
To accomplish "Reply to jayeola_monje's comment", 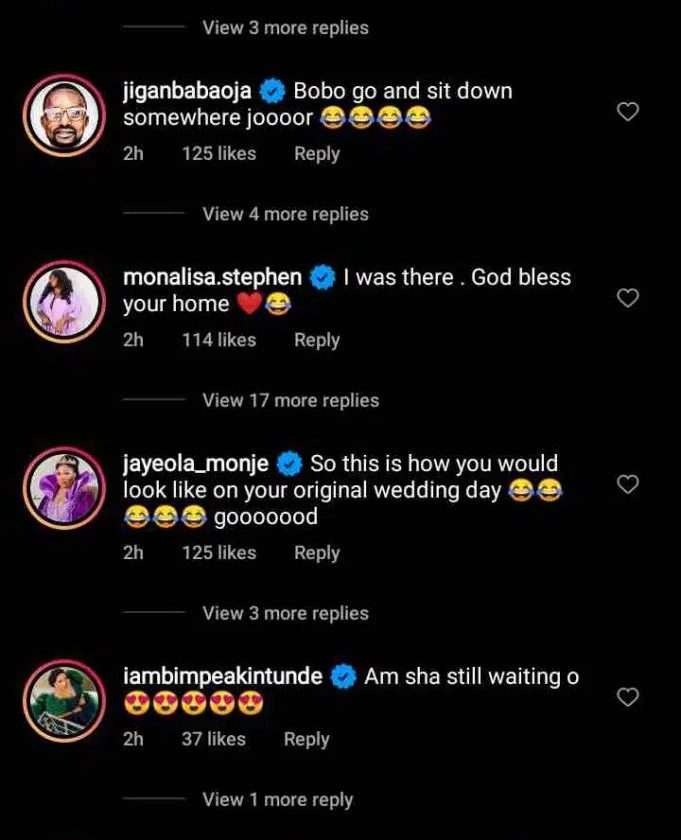I will point(316,552).
